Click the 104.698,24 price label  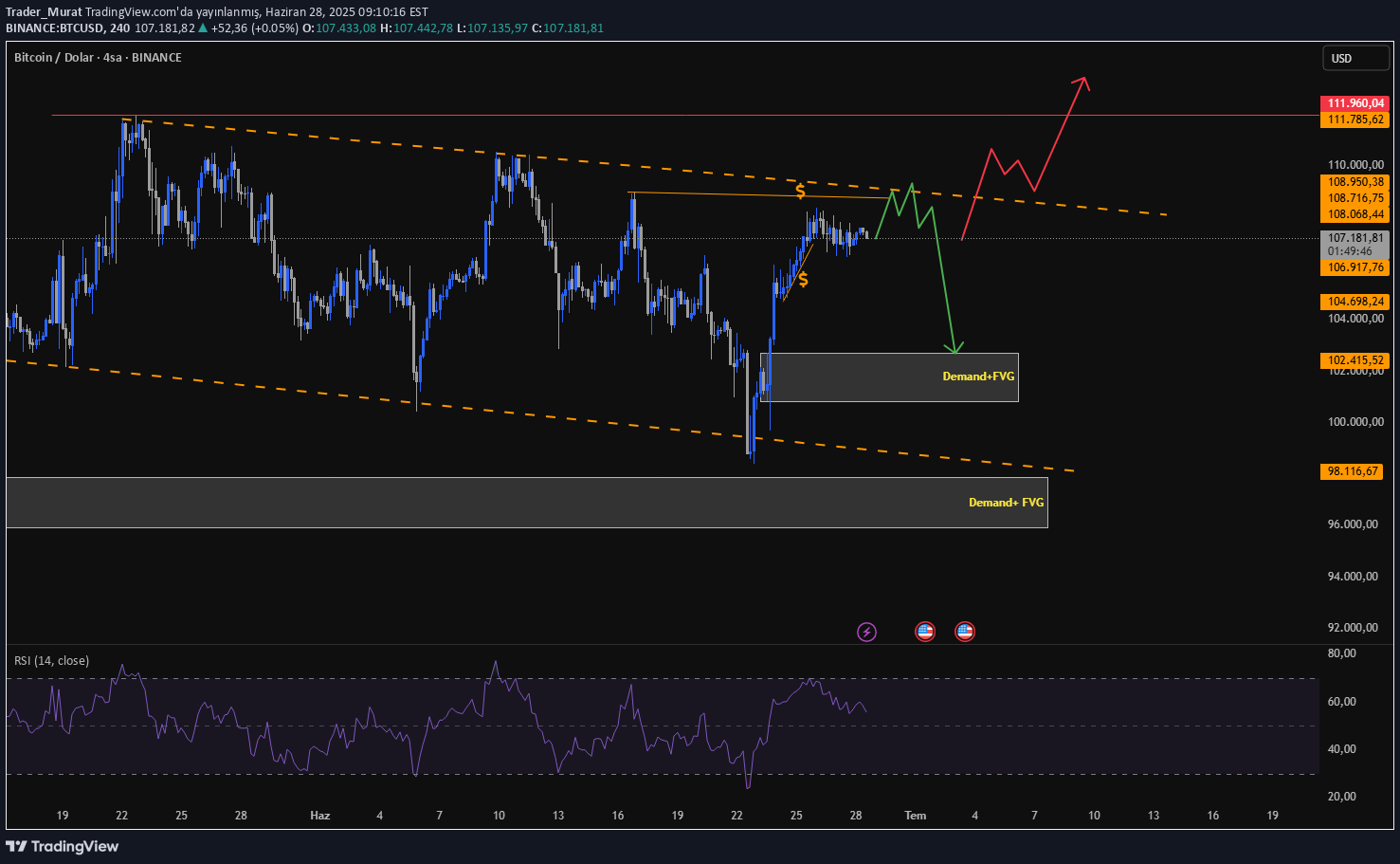(x=1355, y=302)
